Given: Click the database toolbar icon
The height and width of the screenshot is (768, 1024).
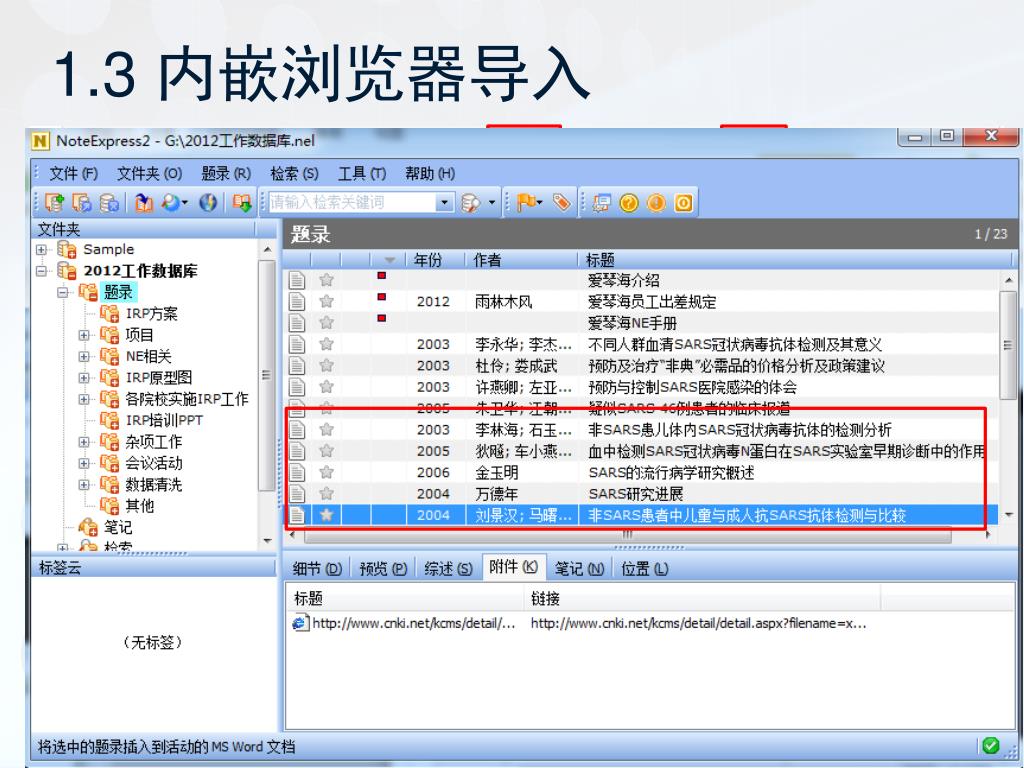Looking at the screenshot, I should pos(109,203).
